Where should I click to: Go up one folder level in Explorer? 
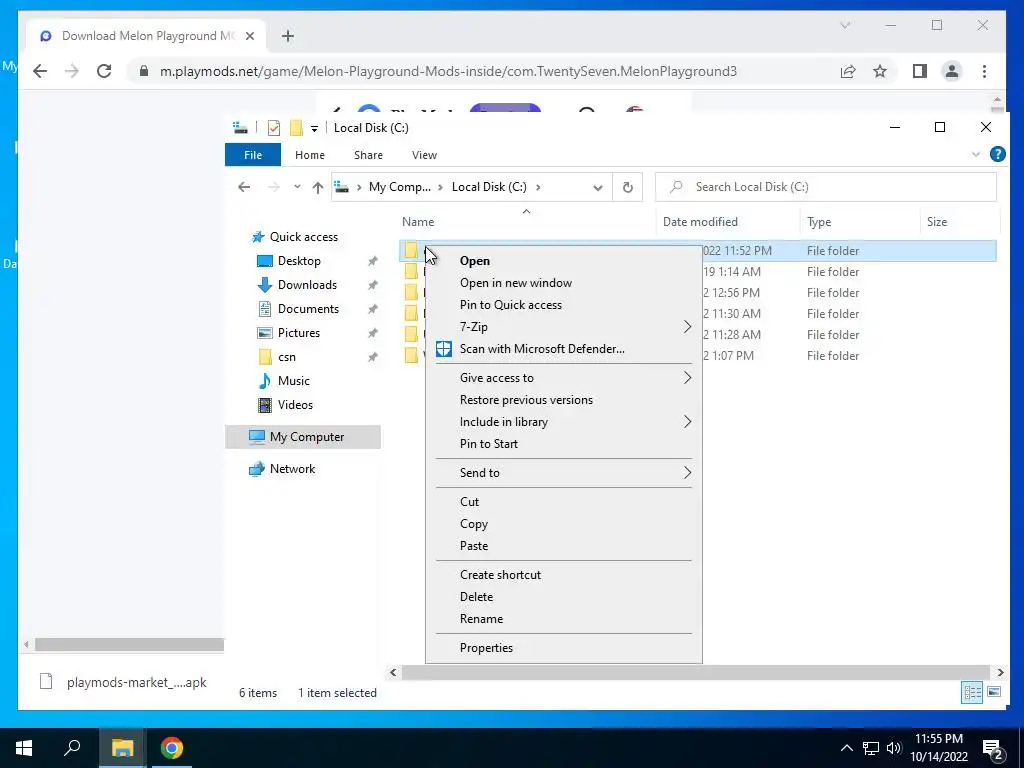(317, 187)
